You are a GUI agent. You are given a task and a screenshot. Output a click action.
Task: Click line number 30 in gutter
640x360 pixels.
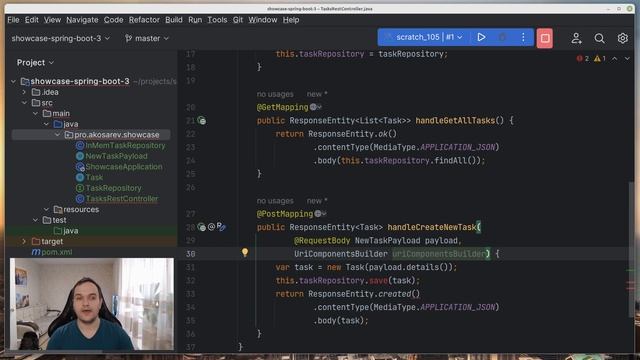tap(191, 254)
